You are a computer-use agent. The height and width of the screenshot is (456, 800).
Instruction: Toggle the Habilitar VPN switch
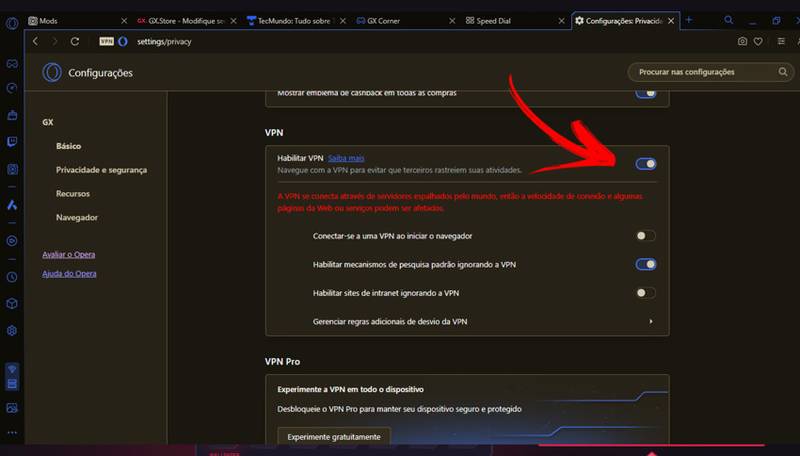(646, 164)
